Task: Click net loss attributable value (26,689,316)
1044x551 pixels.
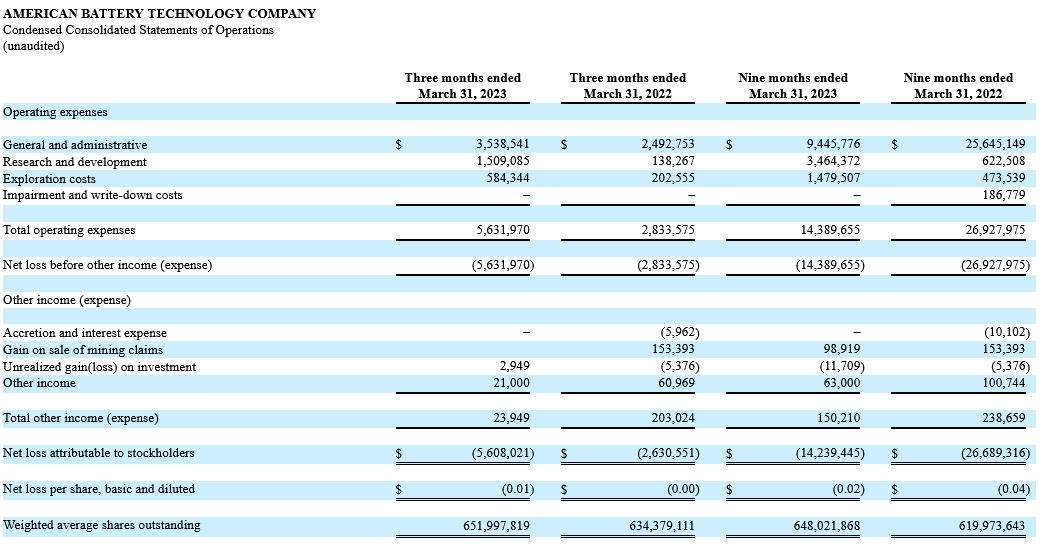Action: coord(995,453)
